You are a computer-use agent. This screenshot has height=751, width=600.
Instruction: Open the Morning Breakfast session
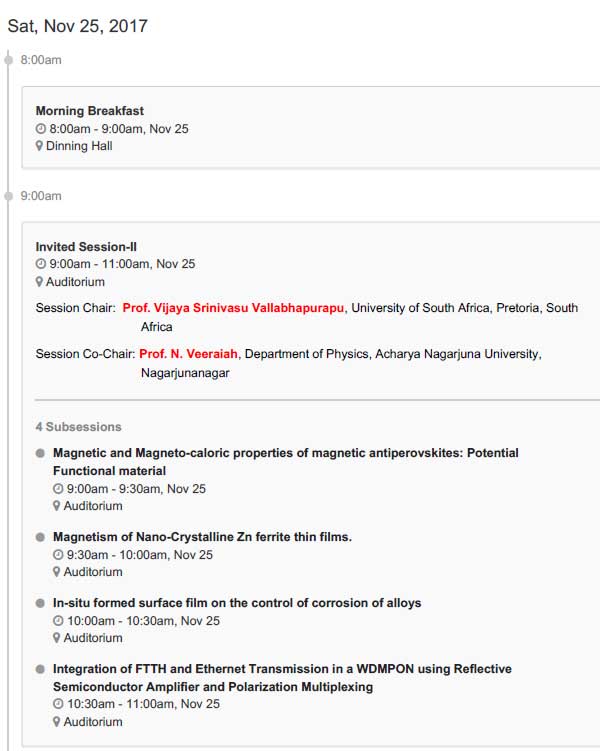(x=90, y=111)
